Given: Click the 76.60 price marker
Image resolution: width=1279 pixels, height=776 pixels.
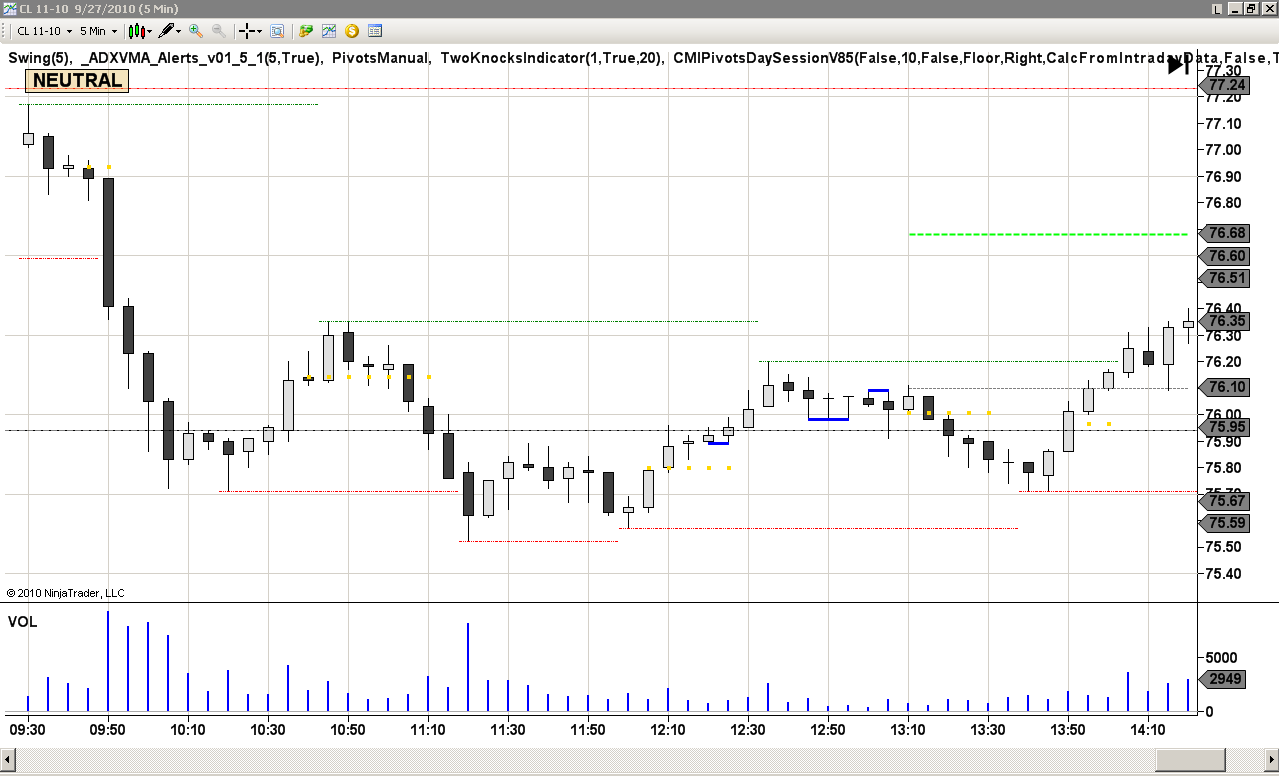Looking at the screenshot, I should (1226, 256).
